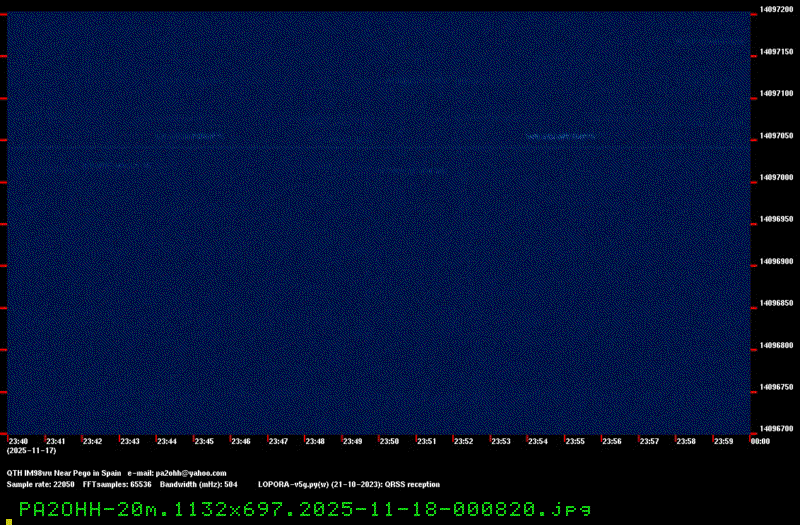Viewport: 800px width, 525px height.
Task: Click the QTH IM98wu Near Pego in Spain text
Action: [x=64, y=473]
